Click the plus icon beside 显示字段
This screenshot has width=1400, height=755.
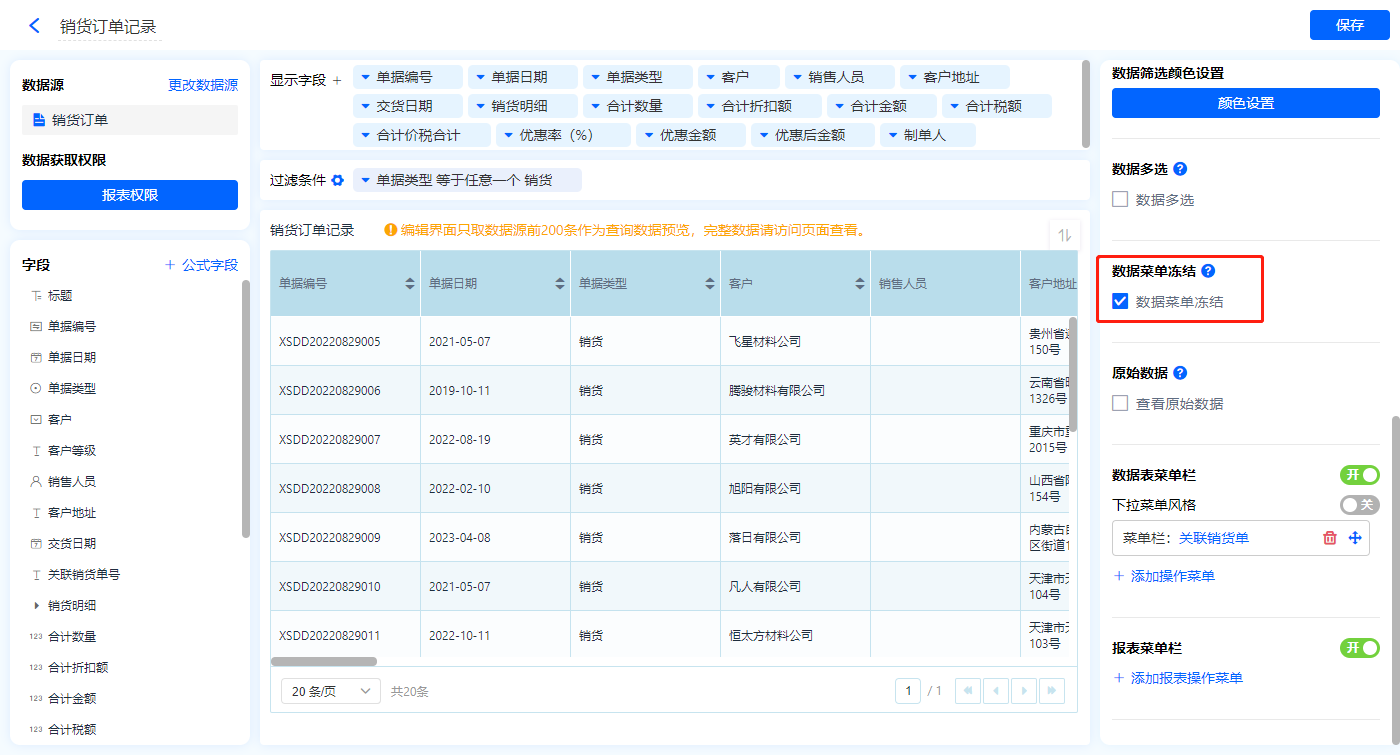click(x=337, y=80)
